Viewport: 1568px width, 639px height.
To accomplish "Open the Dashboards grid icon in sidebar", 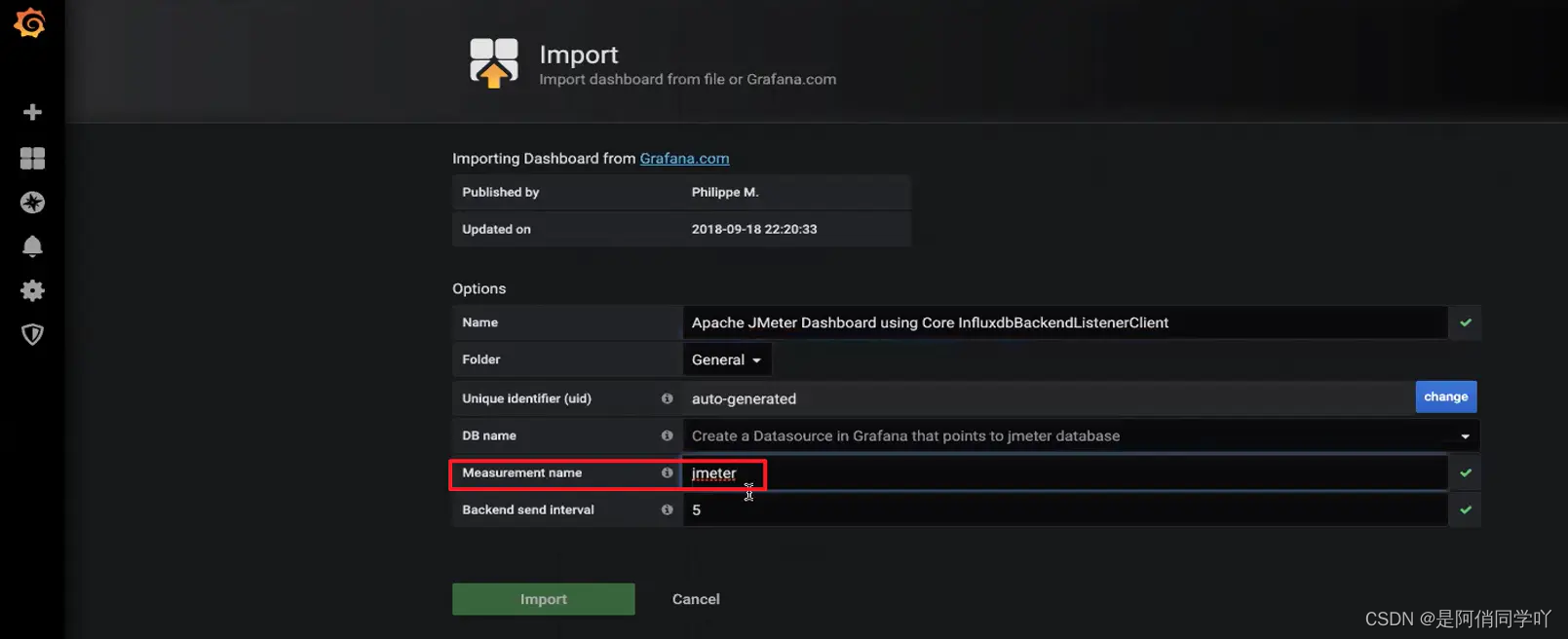I will click(32, 158).
